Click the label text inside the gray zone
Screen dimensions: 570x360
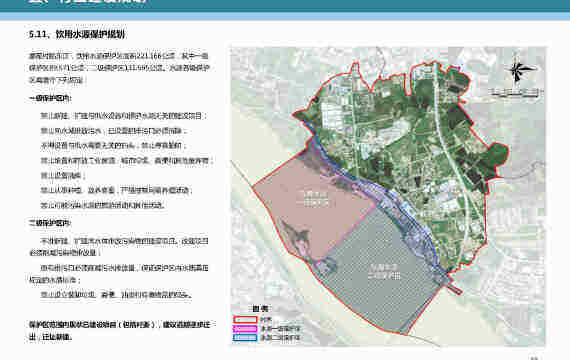(x=384, y=272)
